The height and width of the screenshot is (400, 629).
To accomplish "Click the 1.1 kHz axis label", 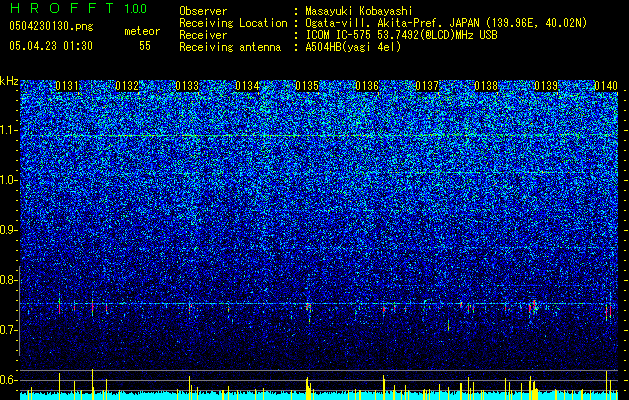I will 9,130.
